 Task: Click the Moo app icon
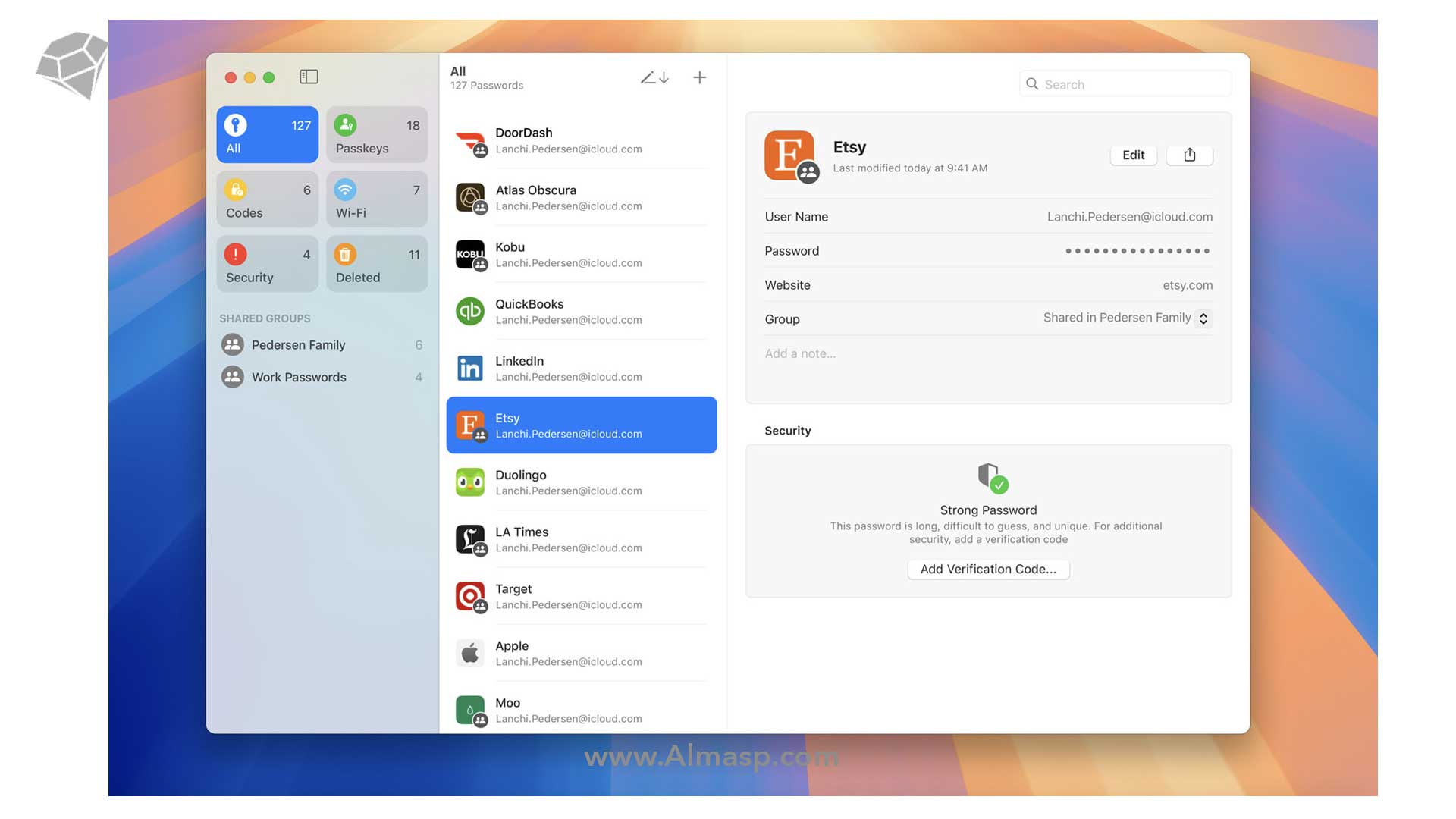pos(470,711)
